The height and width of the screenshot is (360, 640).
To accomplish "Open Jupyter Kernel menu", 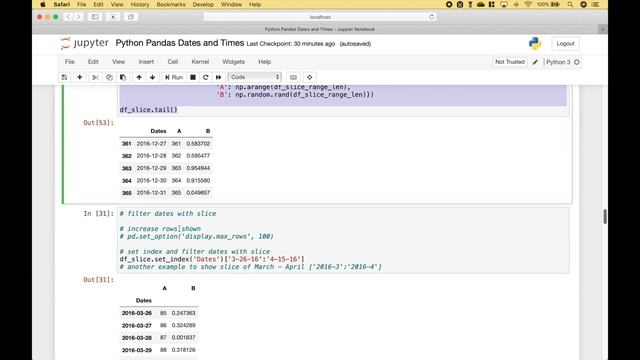I will (x=200, y=62).
